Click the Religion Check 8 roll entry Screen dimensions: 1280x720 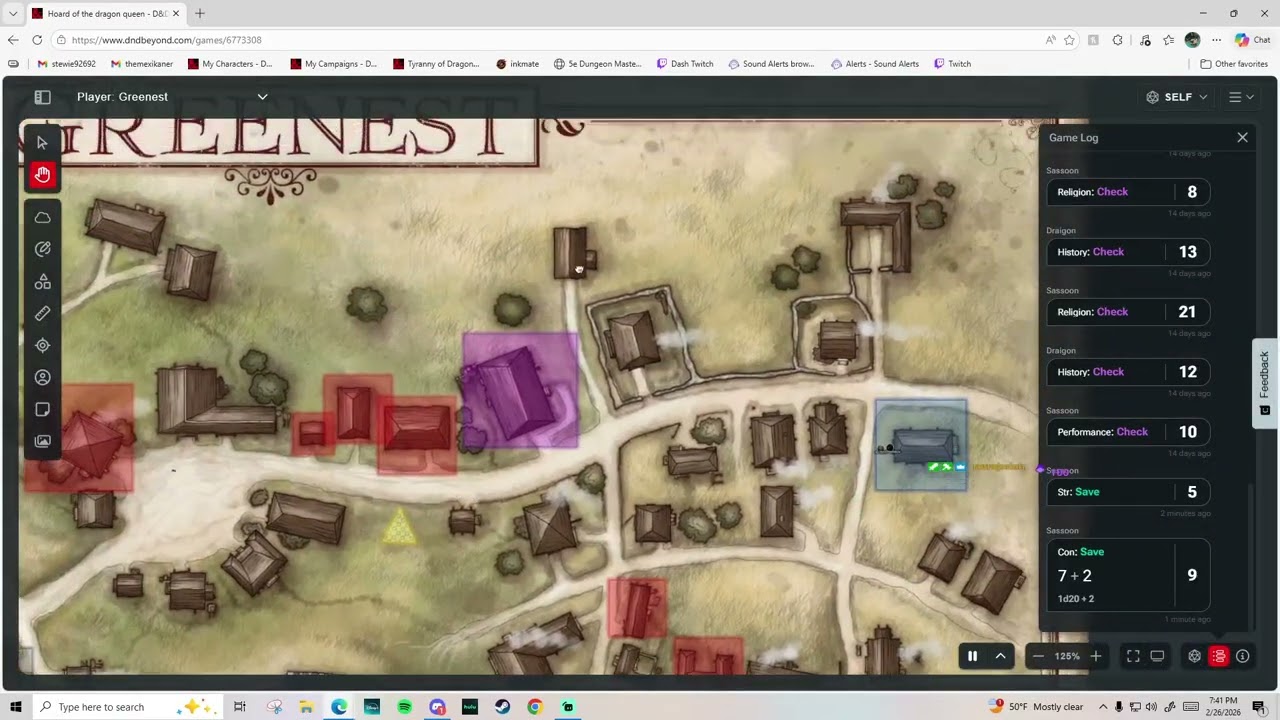point(1128,192)
